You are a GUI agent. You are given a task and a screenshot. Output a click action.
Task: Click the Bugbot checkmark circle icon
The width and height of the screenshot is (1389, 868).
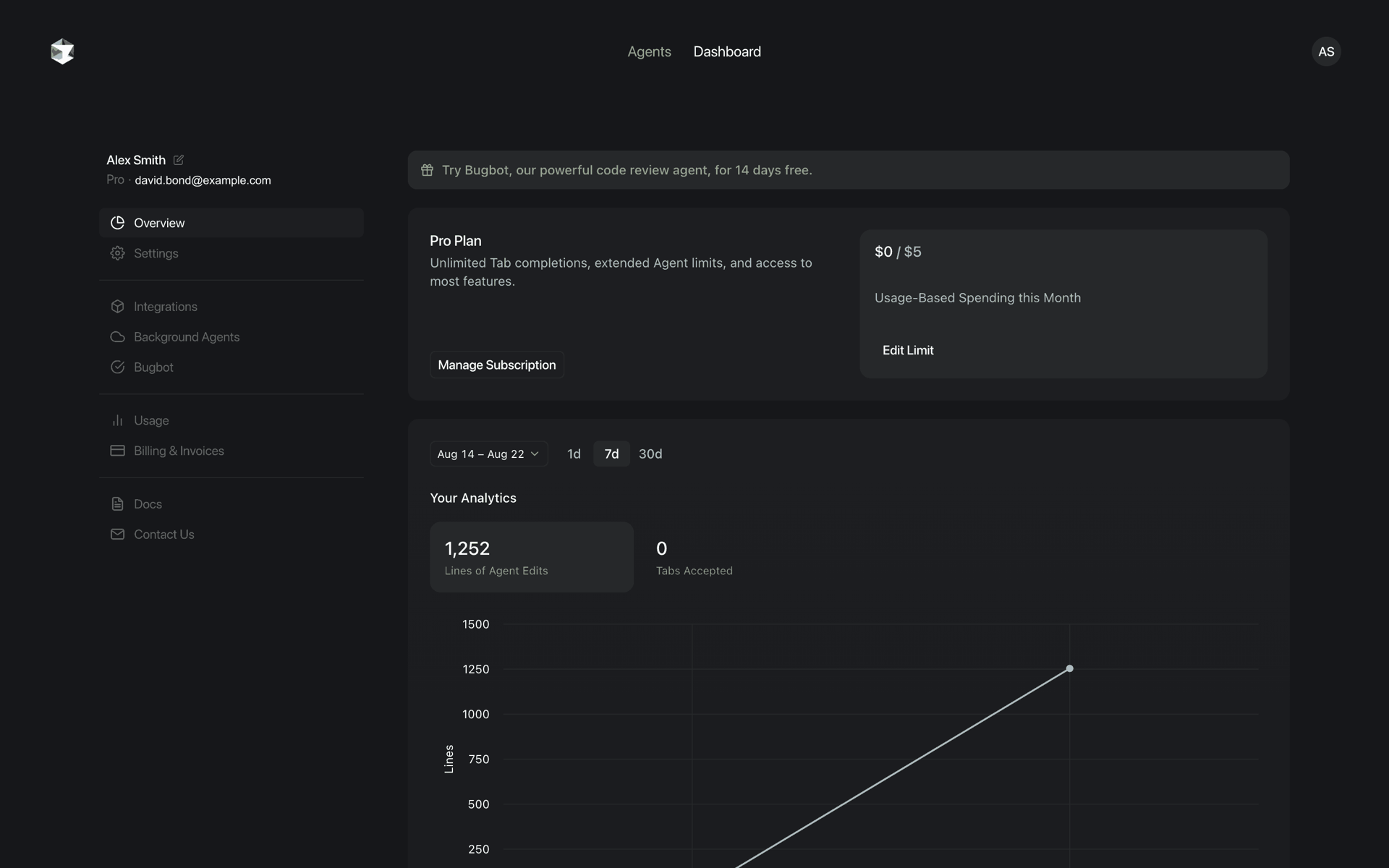click(x=117, y=367)
